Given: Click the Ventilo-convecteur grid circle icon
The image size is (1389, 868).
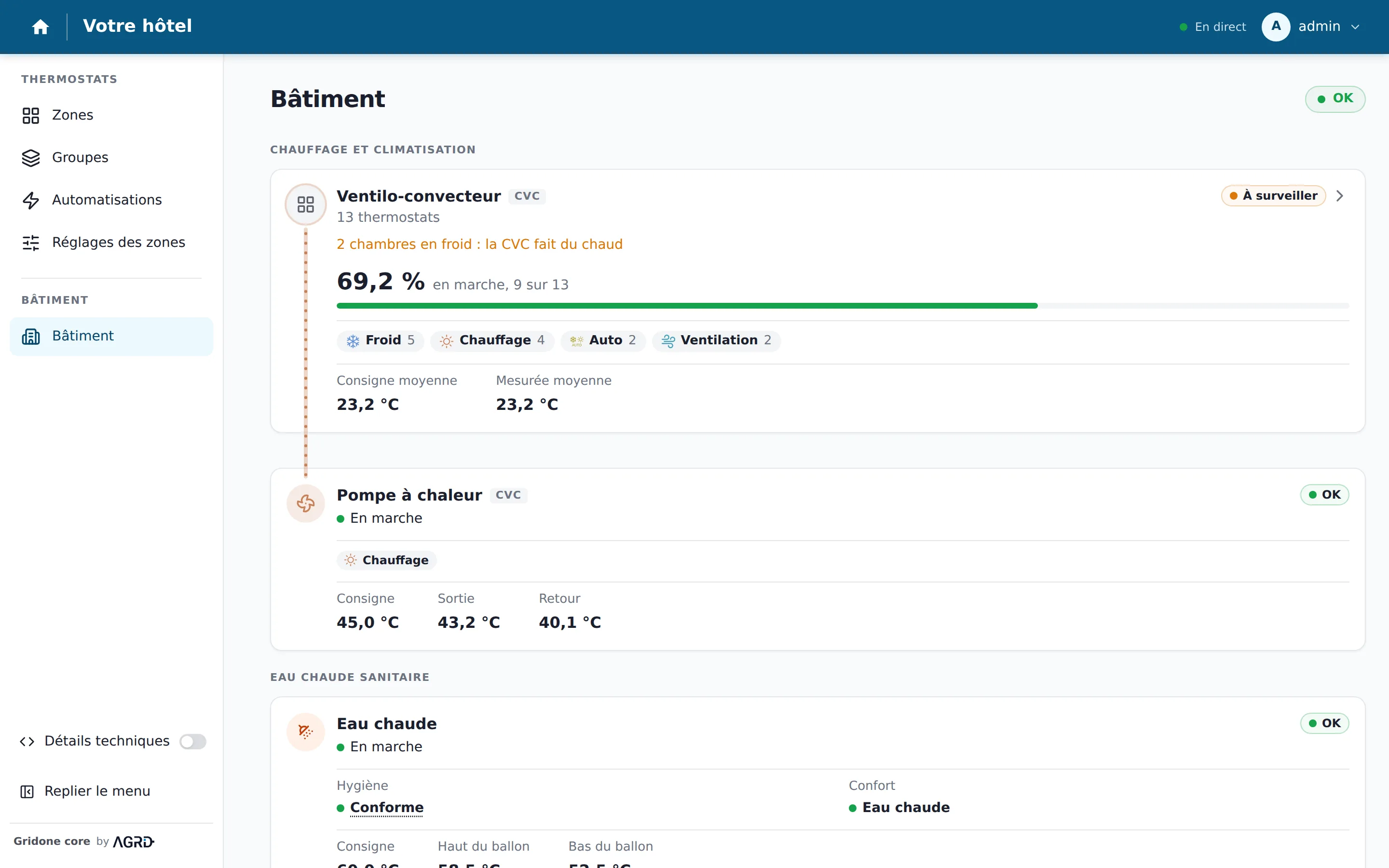Looking at the screenshot, I should [306, 204].
